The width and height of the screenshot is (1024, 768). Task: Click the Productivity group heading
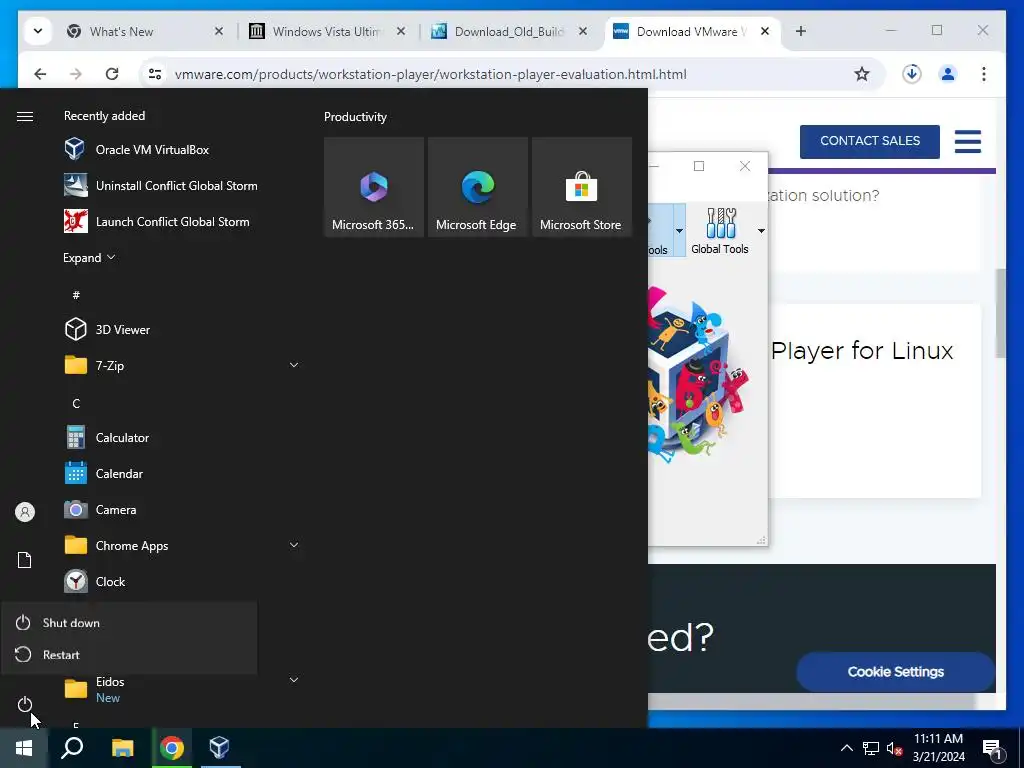click(x=355, y=117)
